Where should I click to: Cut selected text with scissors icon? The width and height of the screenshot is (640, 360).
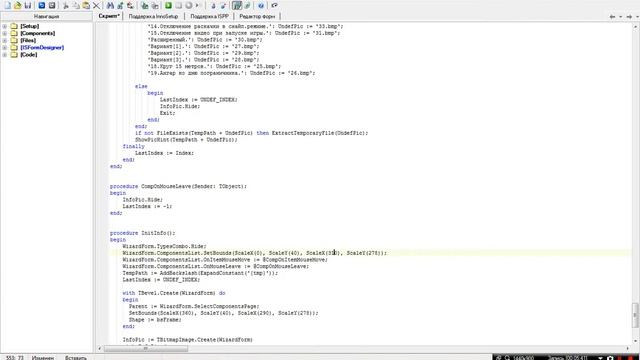(65, 5)
